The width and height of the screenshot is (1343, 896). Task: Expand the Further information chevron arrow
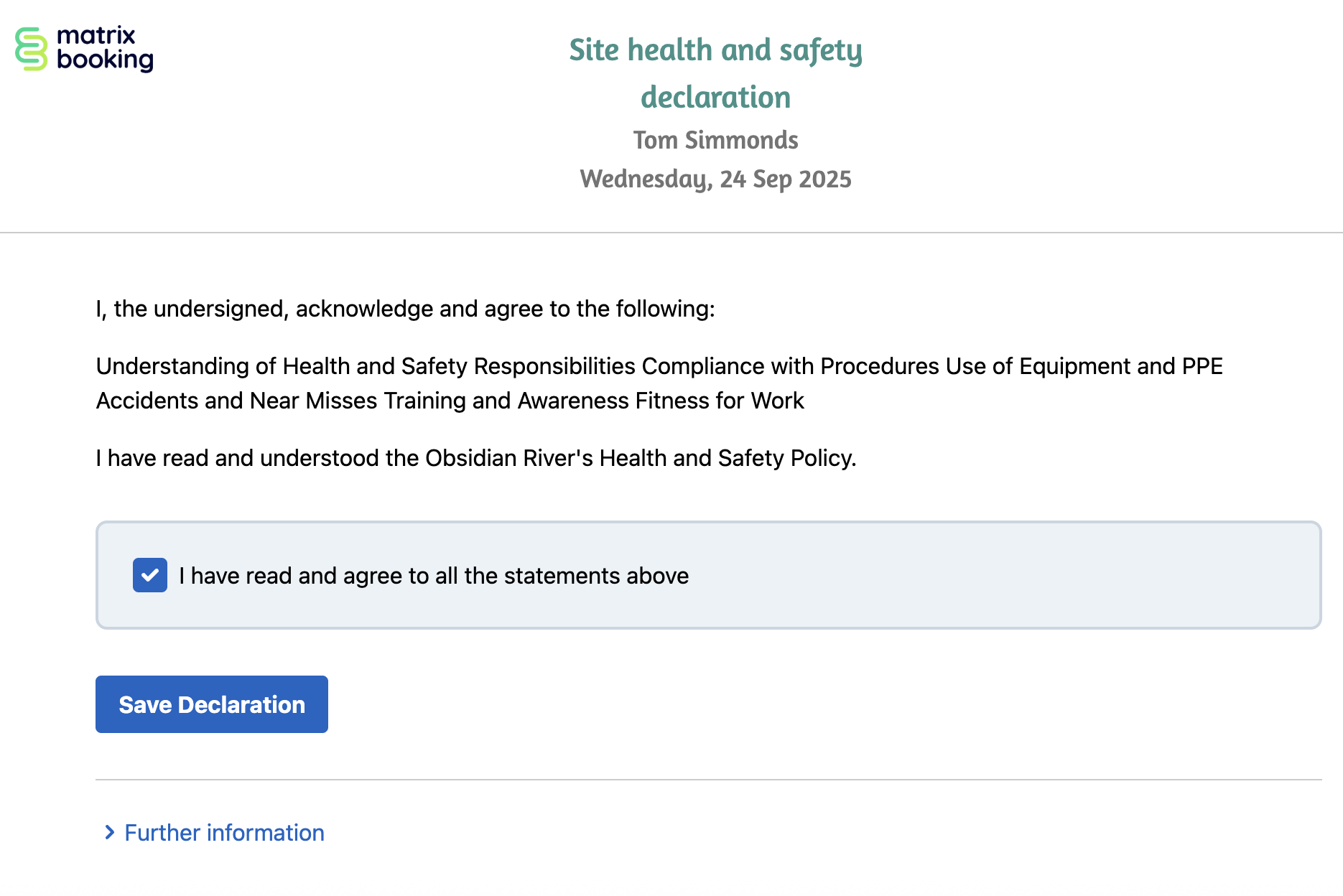point(109,832)
